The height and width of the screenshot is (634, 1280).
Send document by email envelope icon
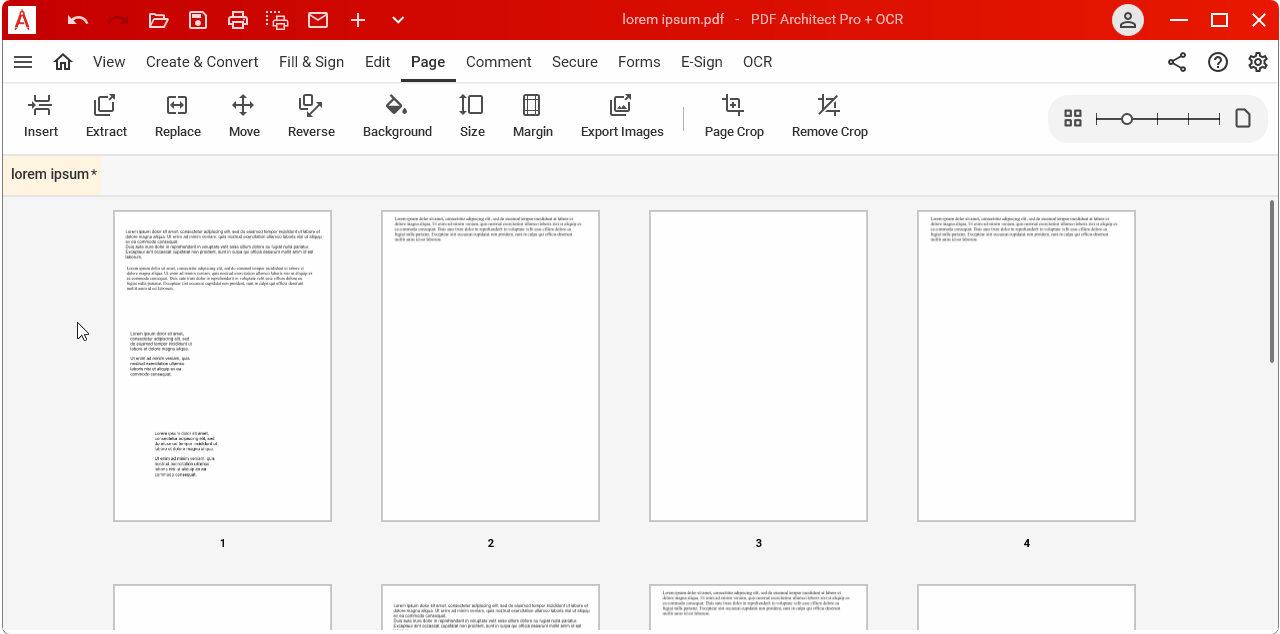pyautogui.click(x=318, y=20)
